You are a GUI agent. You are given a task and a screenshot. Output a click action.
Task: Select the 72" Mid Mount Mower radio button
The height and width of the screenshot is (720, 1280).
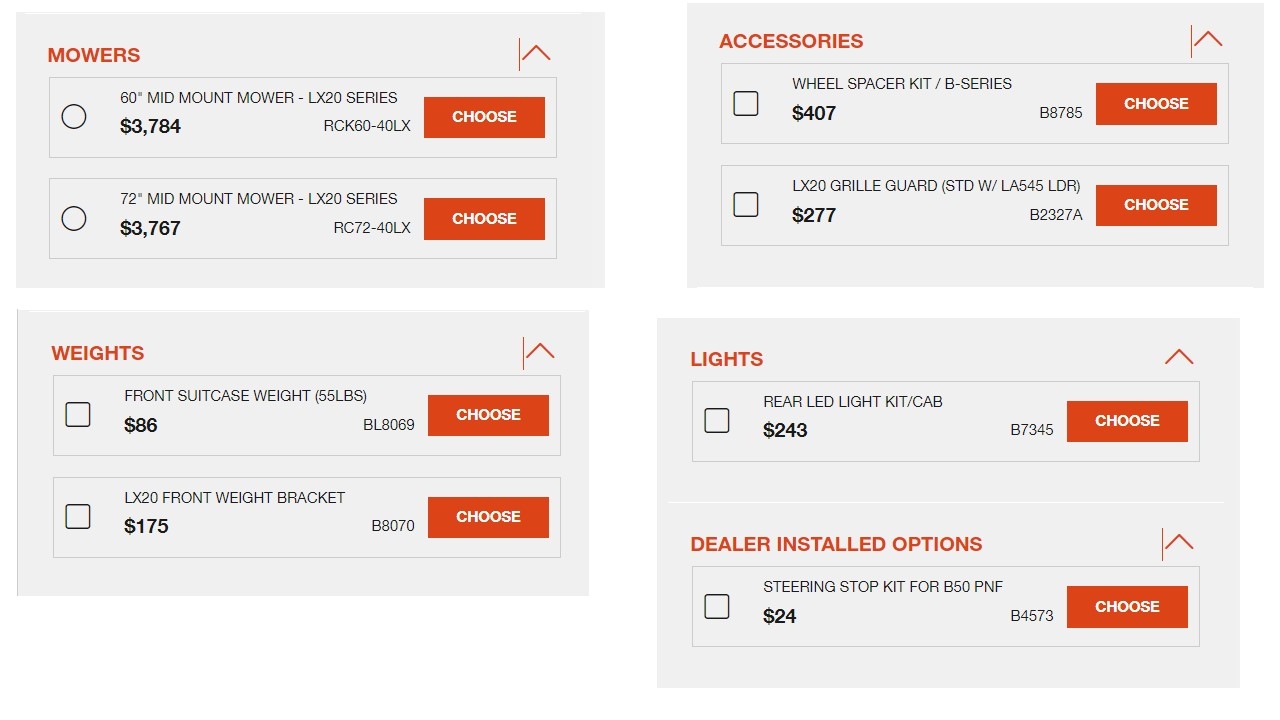click(74, 218)
